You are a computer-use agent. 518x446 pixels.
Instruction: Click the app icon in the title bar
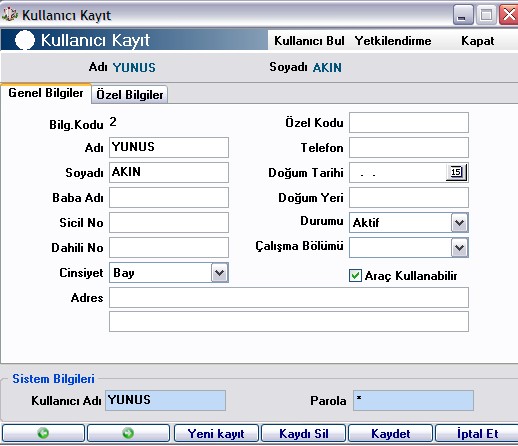point(10,15)
